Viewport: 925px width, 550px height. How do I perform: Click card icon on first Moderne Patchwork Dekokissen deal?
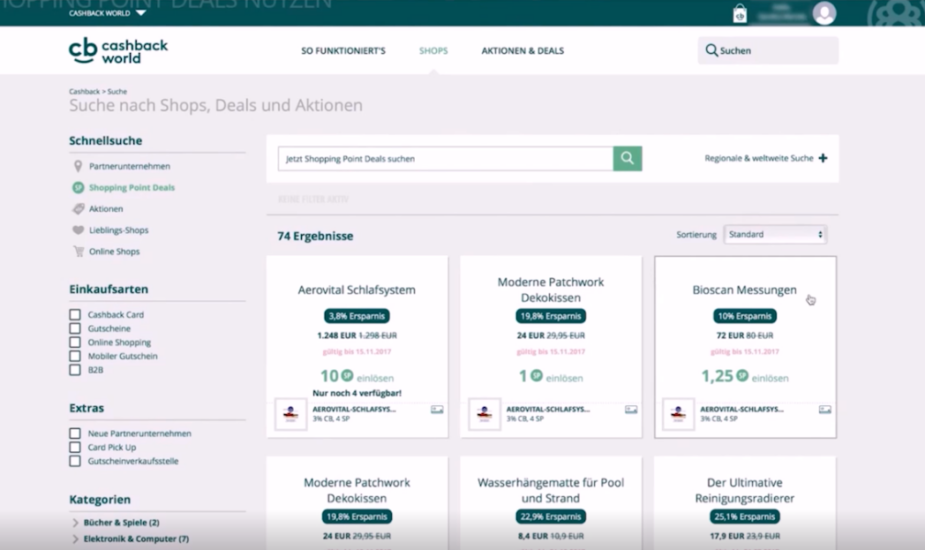coord(631,410)
